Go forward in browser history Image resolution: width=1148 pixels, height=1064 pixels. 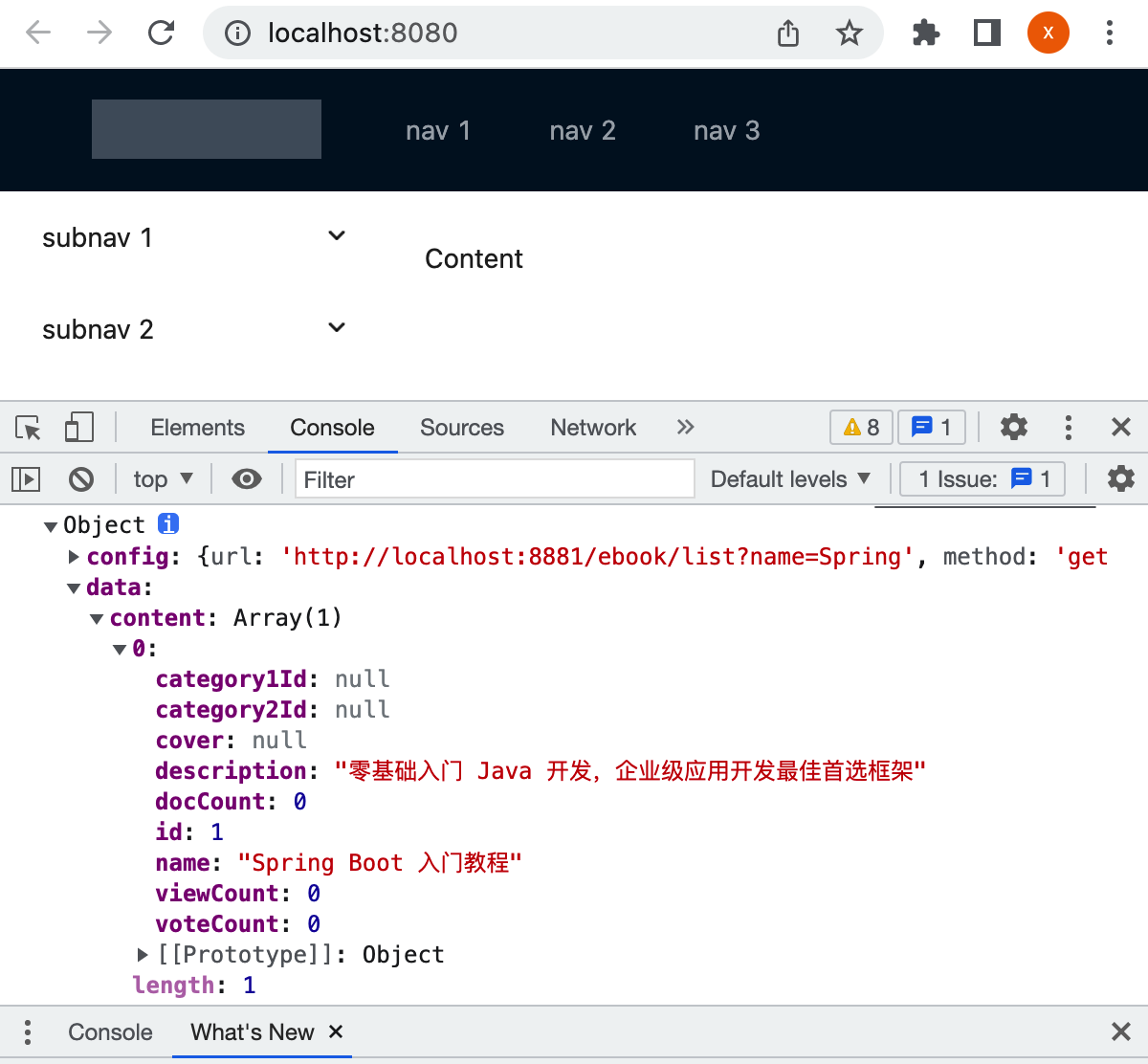point(99,33)
